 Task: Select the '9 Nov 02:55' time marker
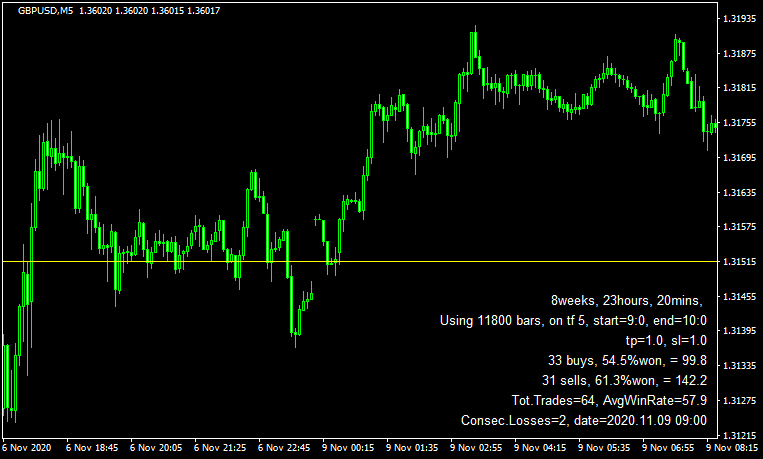[478, 448]
